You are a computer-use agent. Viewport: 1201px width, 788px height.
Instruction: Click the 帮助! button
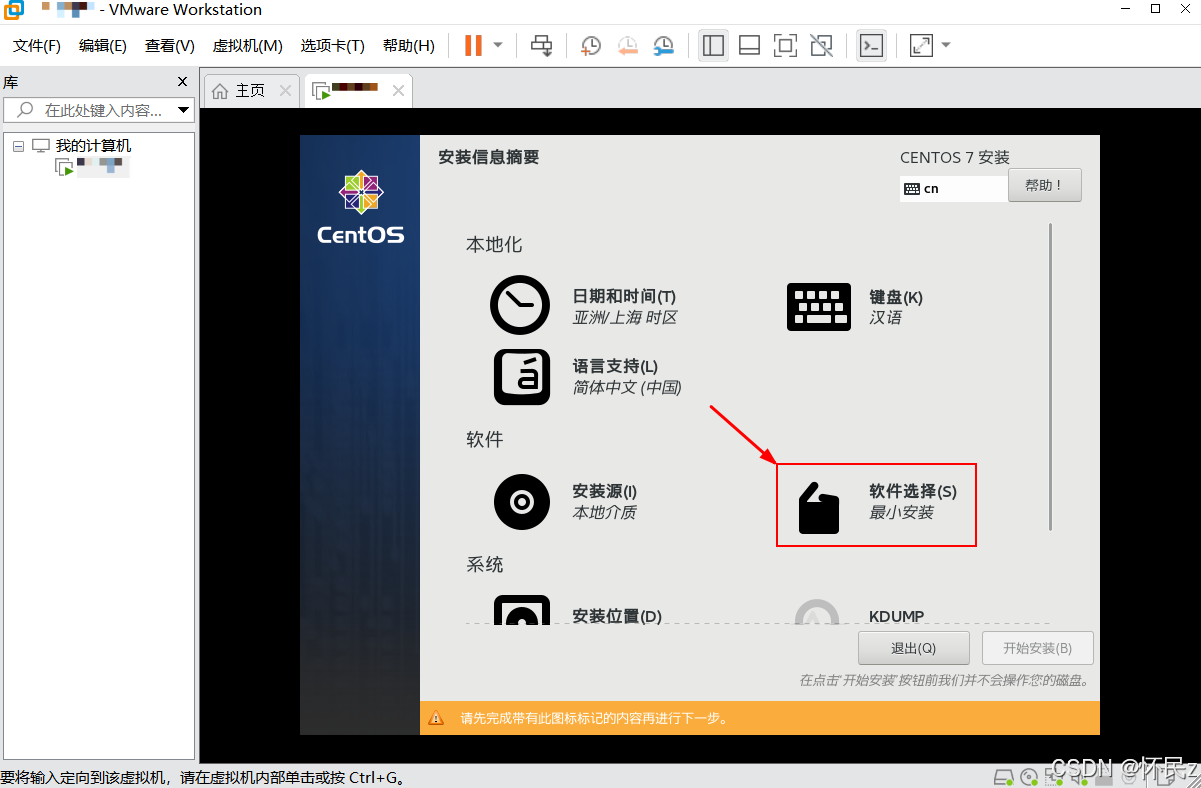(x=1045, y=185)
